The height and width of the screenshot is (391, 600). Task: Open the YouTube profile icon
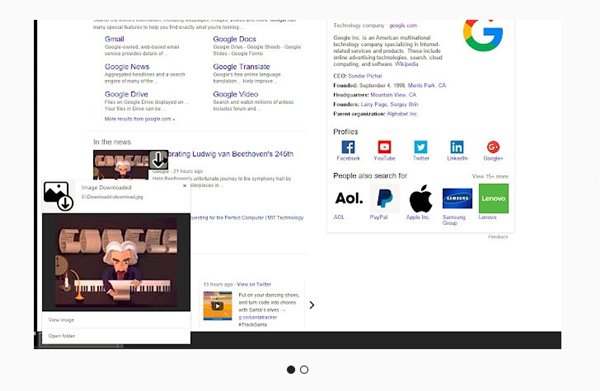[384, 147]
